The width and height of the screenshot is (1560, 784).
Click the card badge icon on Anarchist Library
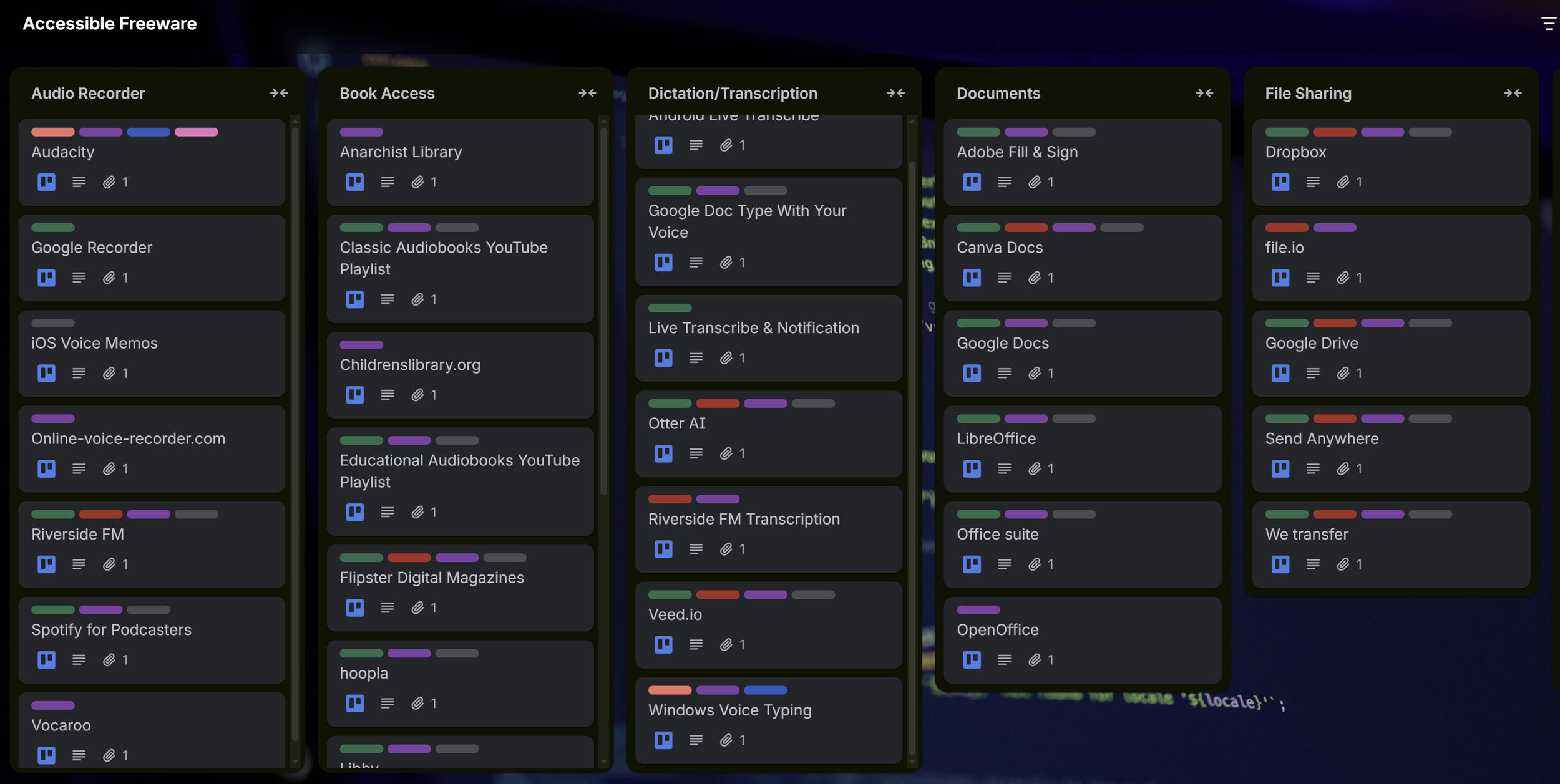point(354,181)
